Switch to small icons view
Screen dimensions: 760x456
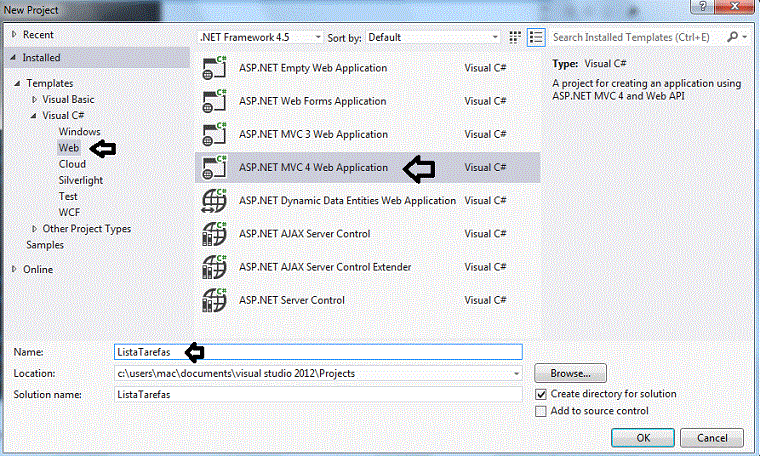pyautogui.click(x=515, y=37)
